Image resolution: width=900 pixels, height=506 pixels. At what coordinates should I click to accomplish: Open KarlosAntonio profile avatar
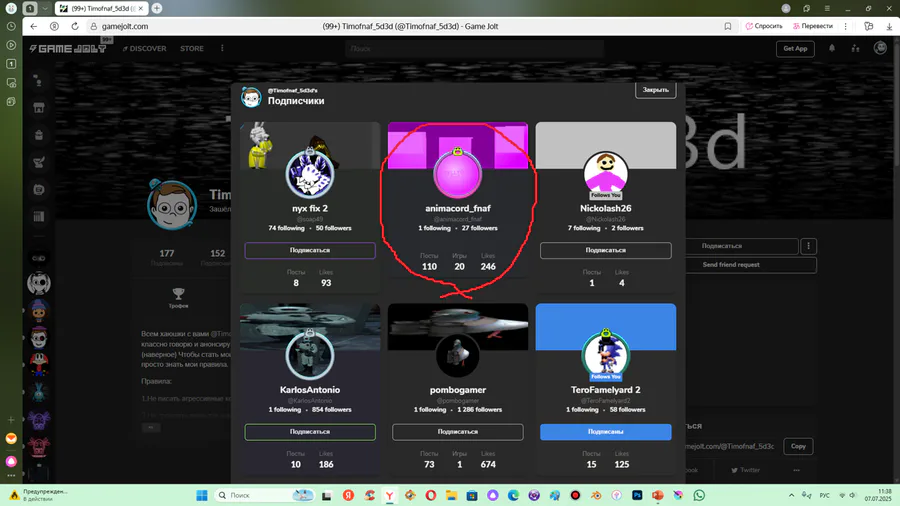(310, 355)
